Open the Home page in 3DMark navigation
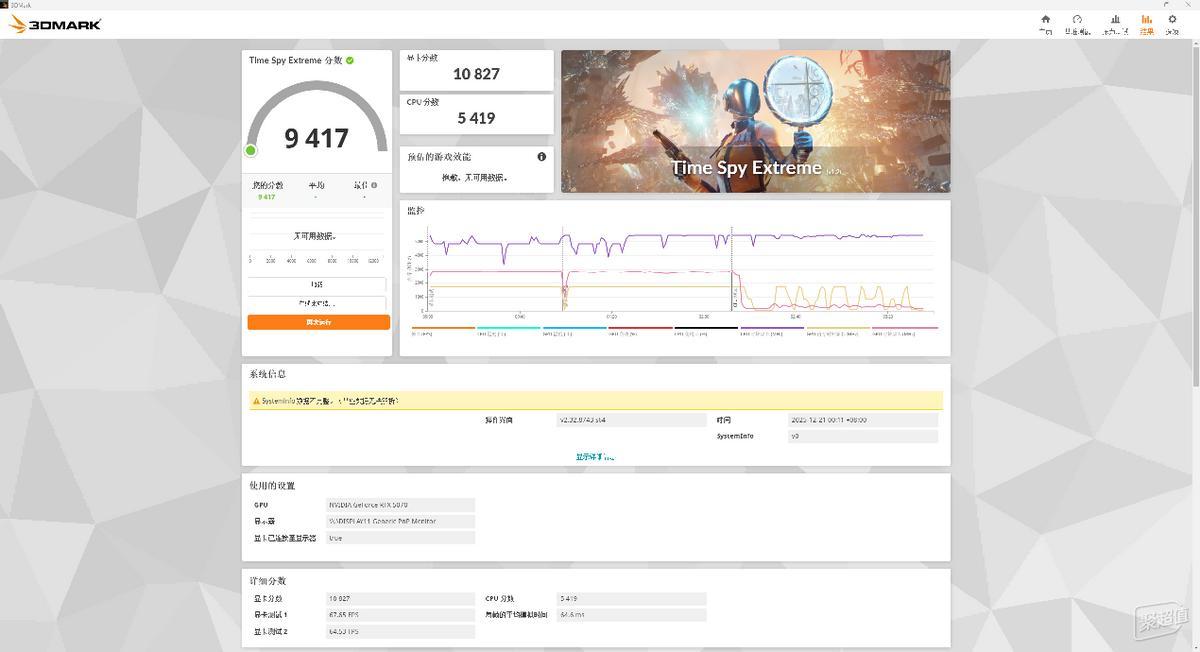Viewport: 1200px width, 652px height. click(x=1045, y=20)
